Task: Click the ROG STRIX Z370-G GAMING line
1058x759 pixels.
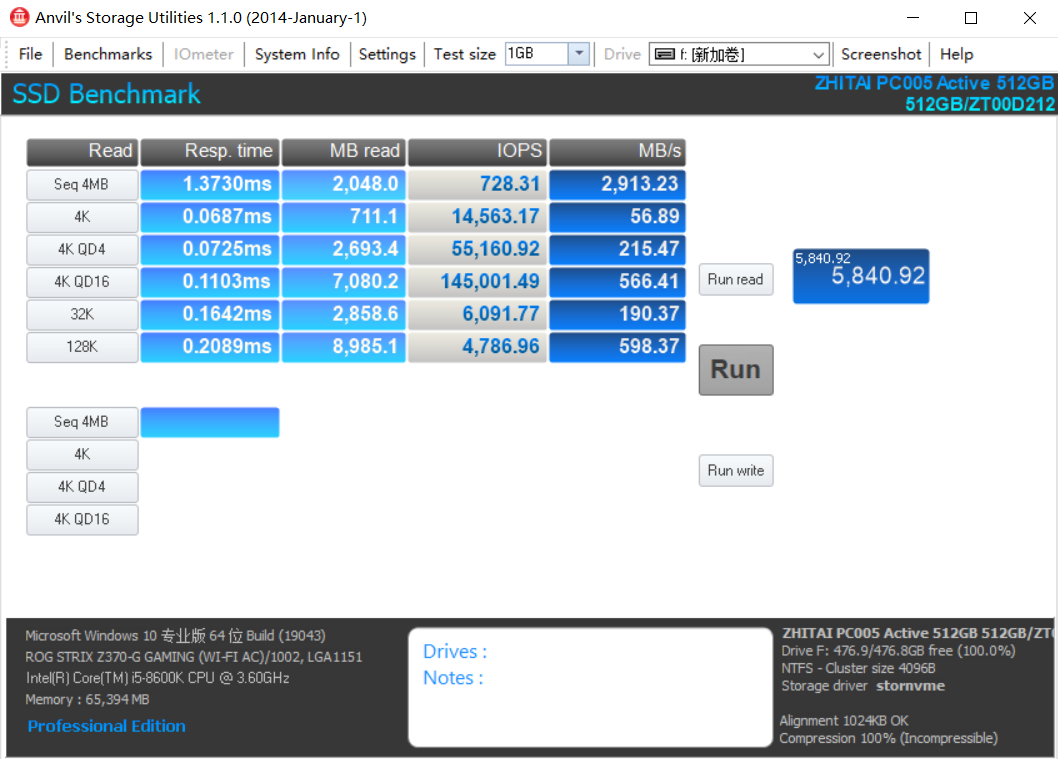Action: click(x=194, y=656)
